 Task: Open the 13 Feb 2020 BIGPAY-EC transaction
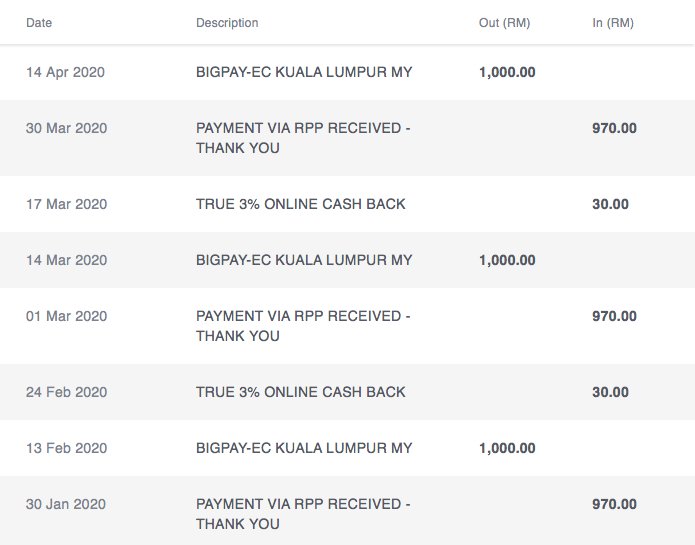(x=348, y=448)
